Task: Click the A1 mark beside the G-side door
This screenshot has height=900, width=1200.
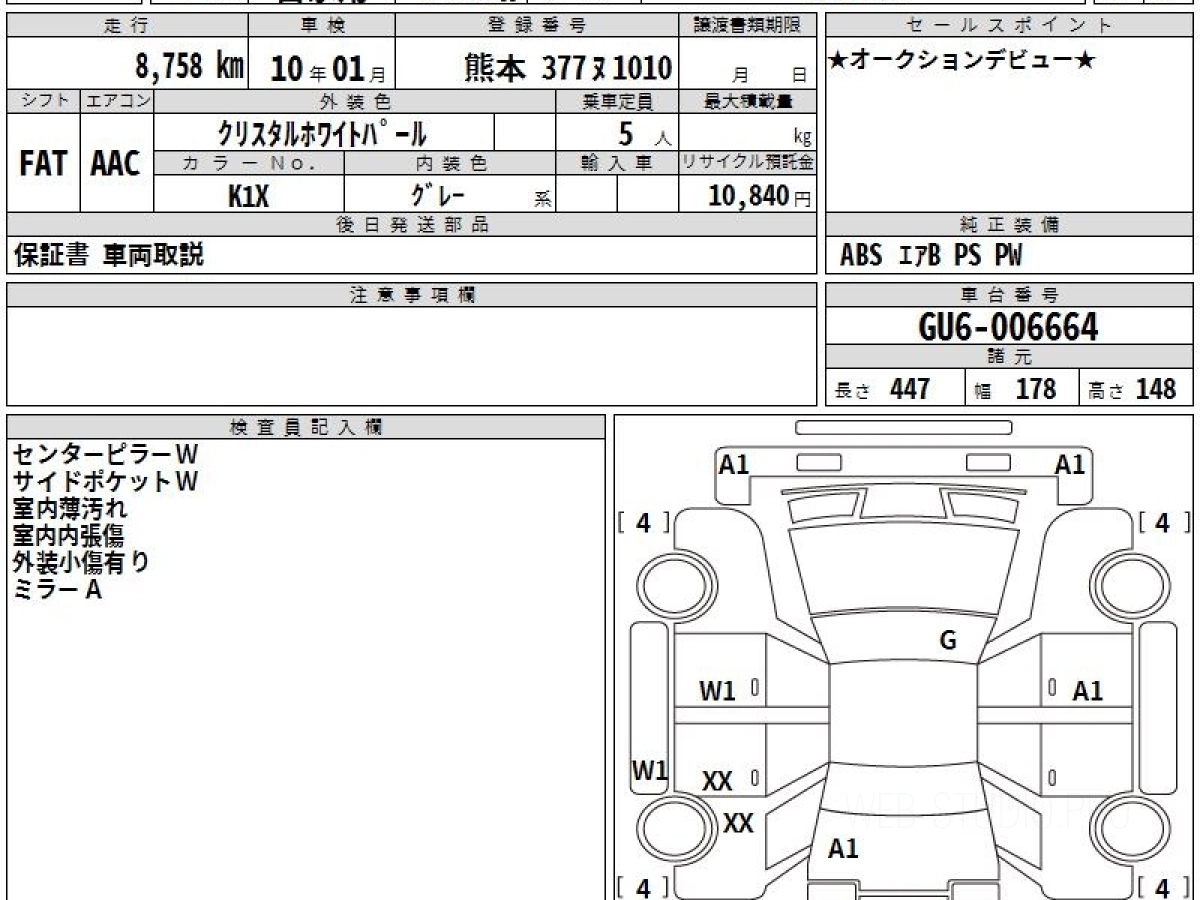Action: (1087, 690)
